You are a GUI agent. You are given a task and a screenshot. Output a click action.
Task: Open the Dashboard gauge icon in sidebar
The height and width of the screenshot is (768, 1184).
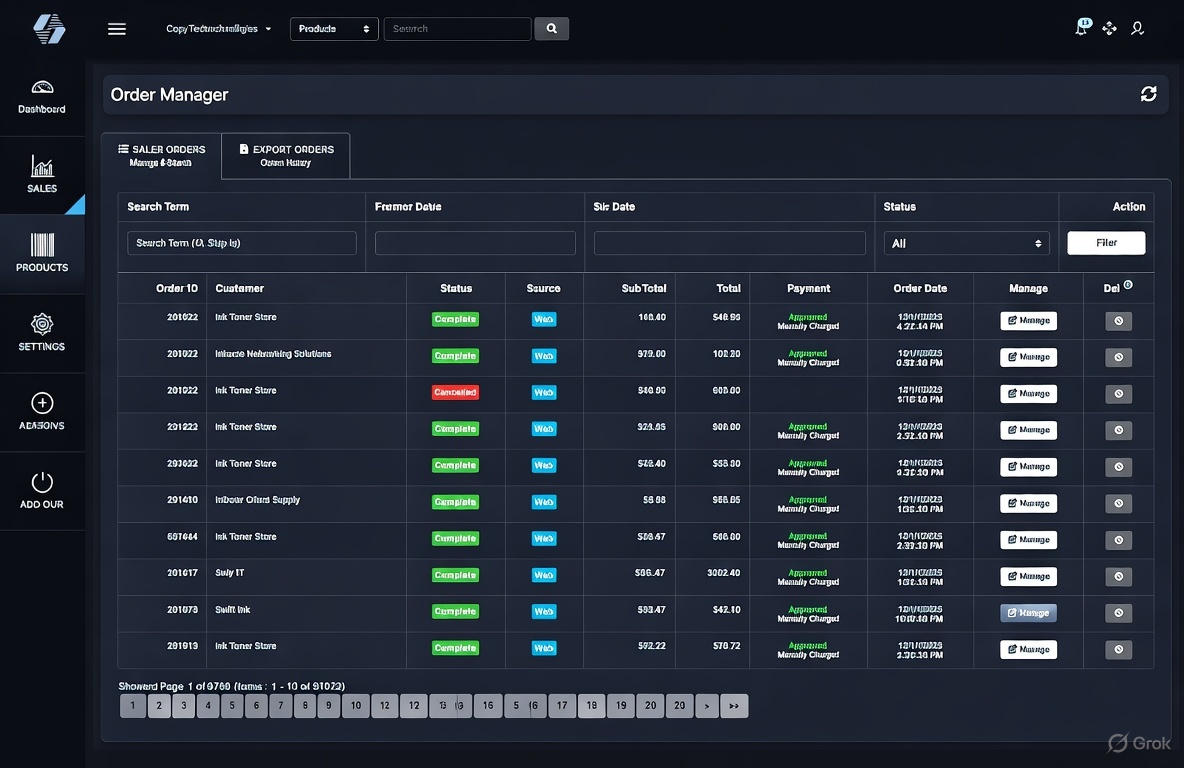click(42, 88)
